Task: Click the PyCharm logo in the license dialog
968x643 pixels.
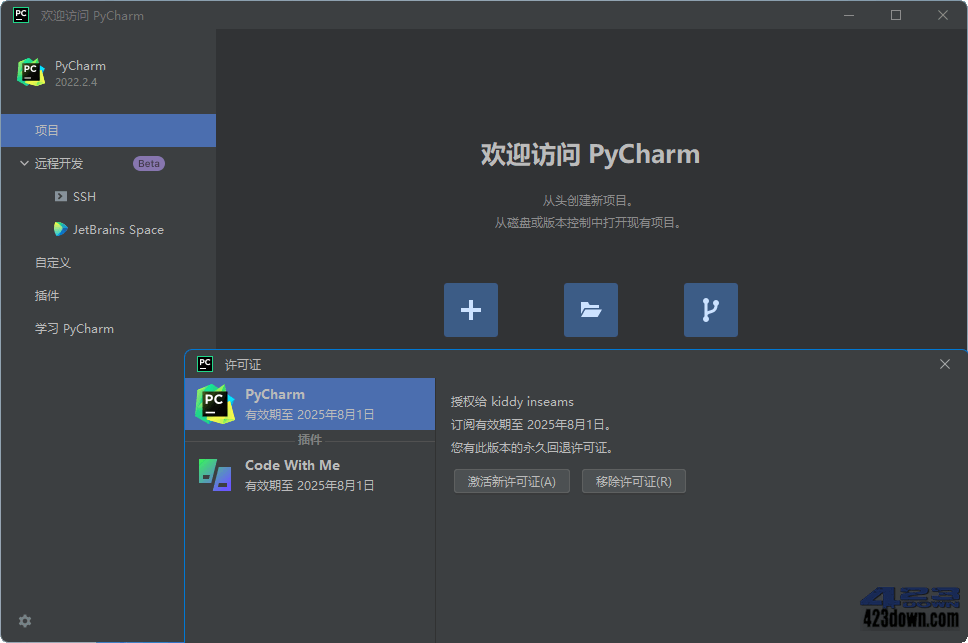Action: (x=215, y=401)
